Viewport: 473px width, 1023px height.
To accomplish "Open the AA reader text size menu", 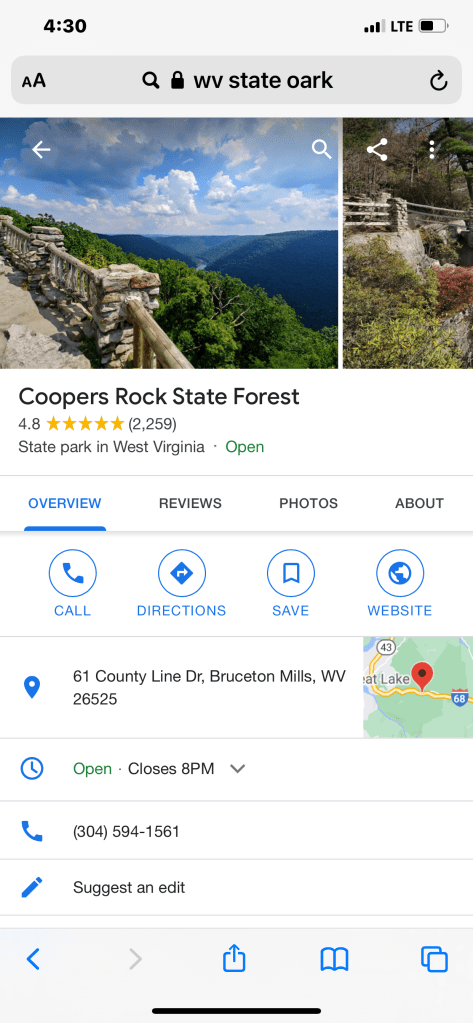I will pos(34,81).
